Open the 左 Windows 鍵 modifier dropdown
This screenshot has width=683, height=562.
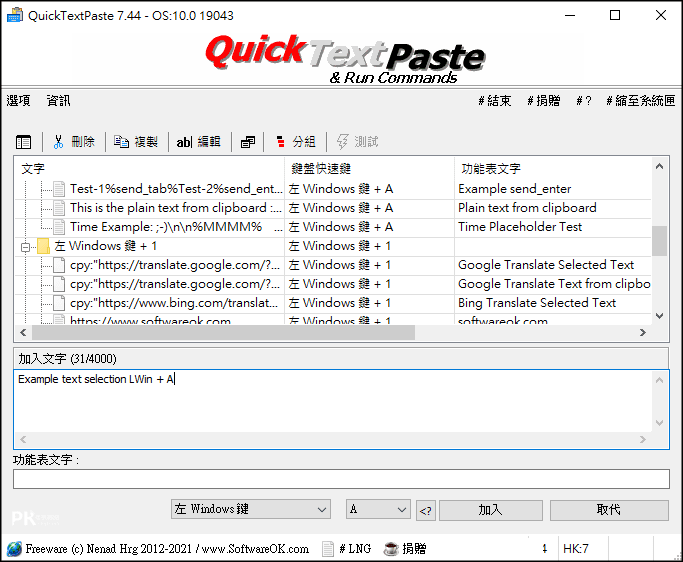pyautogui.click(x=251, y=509)
